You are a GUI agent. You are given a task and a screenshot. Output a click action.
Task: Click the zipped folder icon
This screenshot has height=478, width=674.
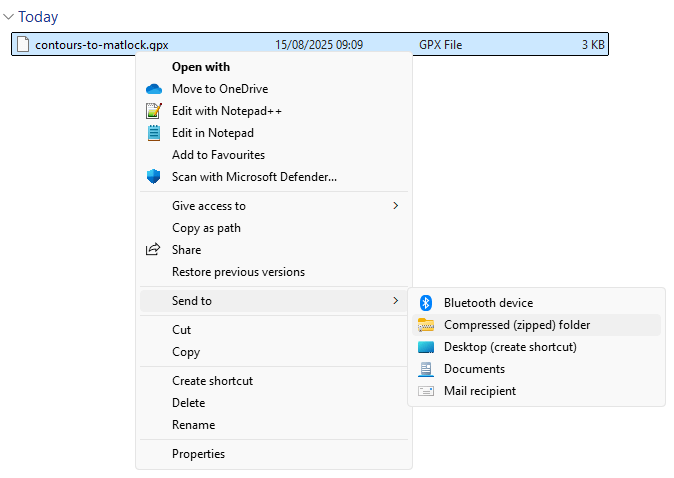[x=426, y=325]
